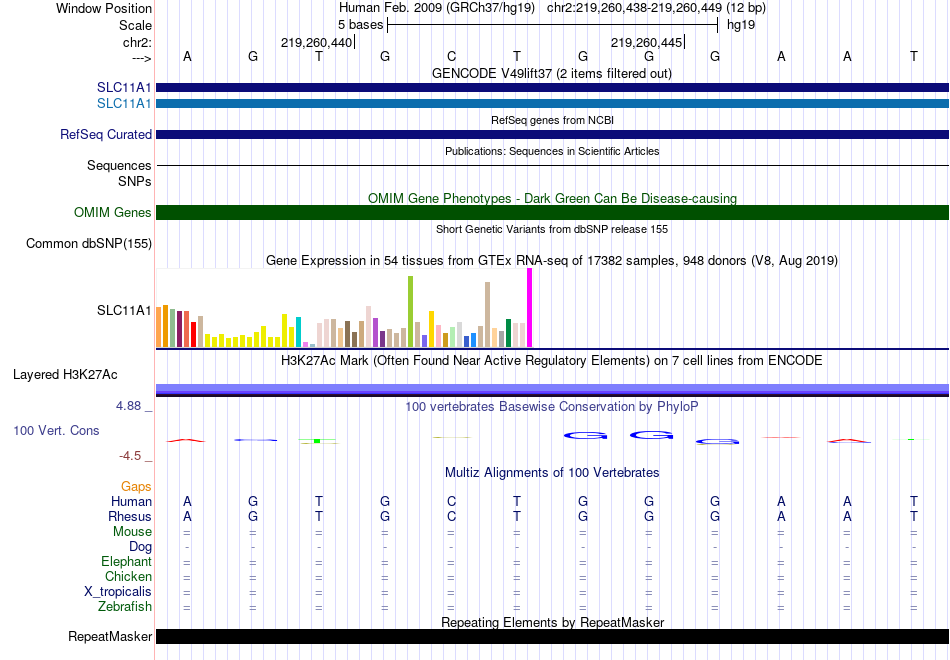Select the Rhesus species label

pyautogui.click(x=130, y=516)
